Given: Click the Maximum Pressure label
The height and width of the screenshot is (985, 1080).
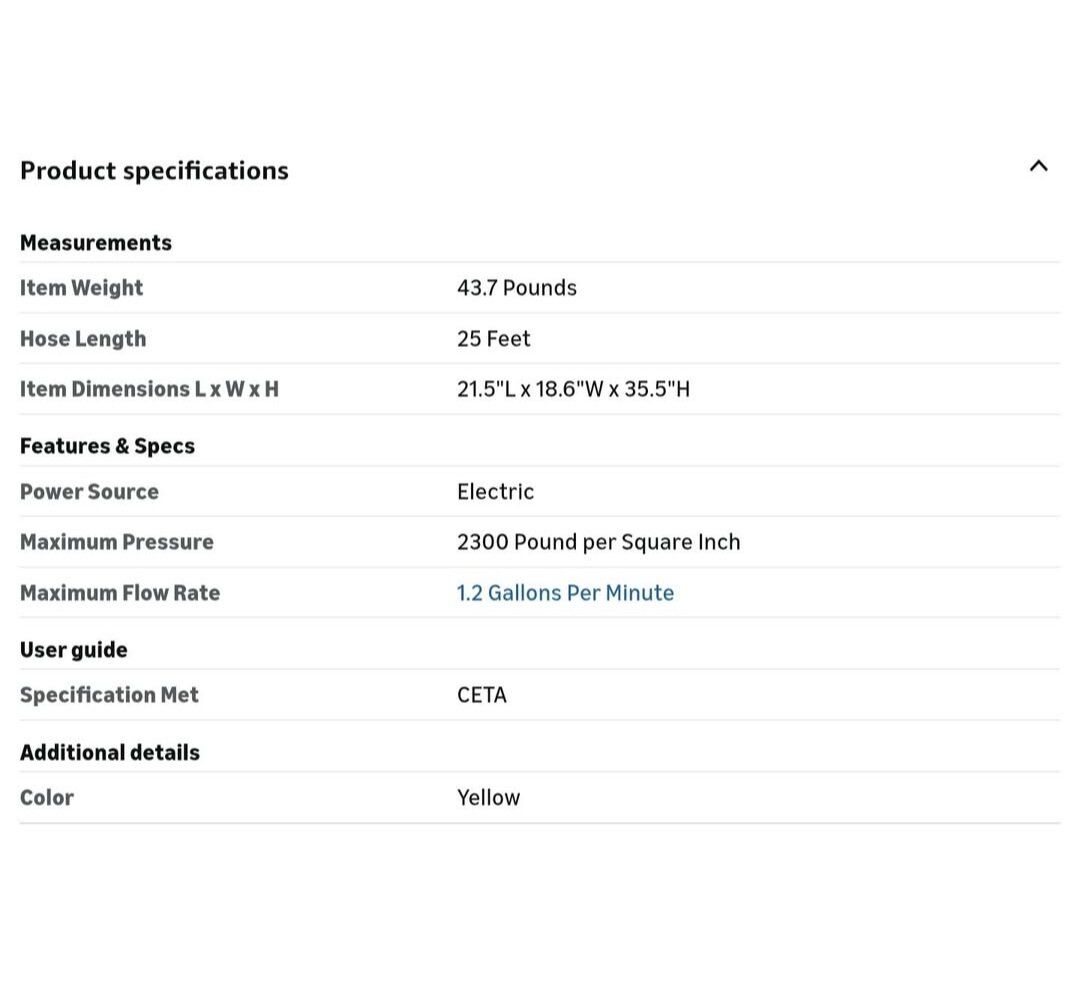Looking at the screenshot, I should click(117, 542).
